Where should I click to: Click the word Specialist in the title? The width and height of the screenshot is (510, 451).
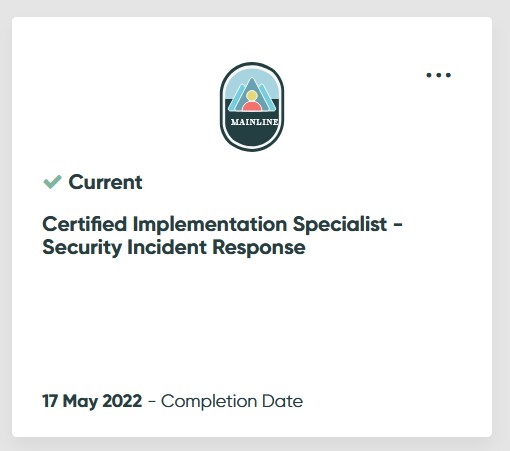click(340, 224)
